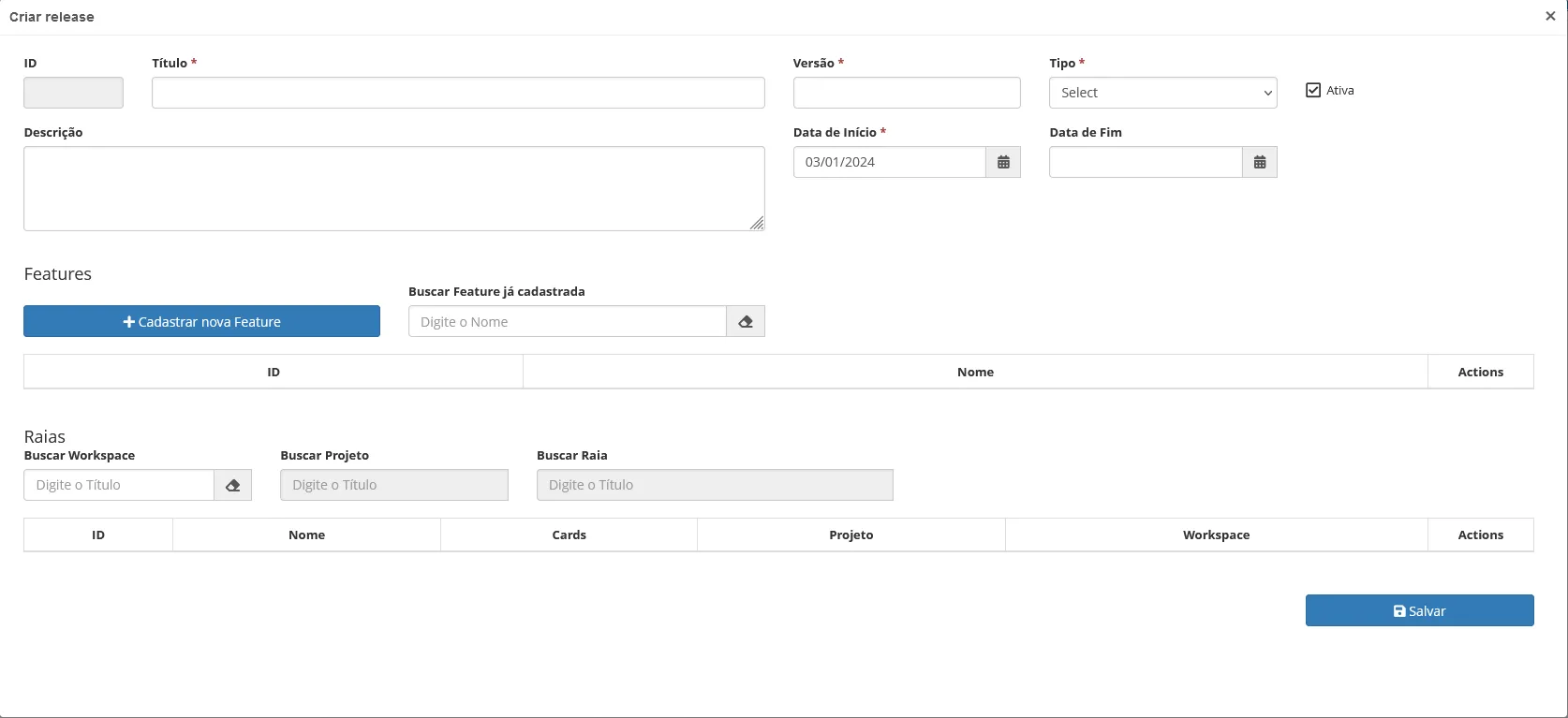Toggle the Ativa checkbox
The width and height of the screenshot is (1568, 718).
pos(1313,91)
